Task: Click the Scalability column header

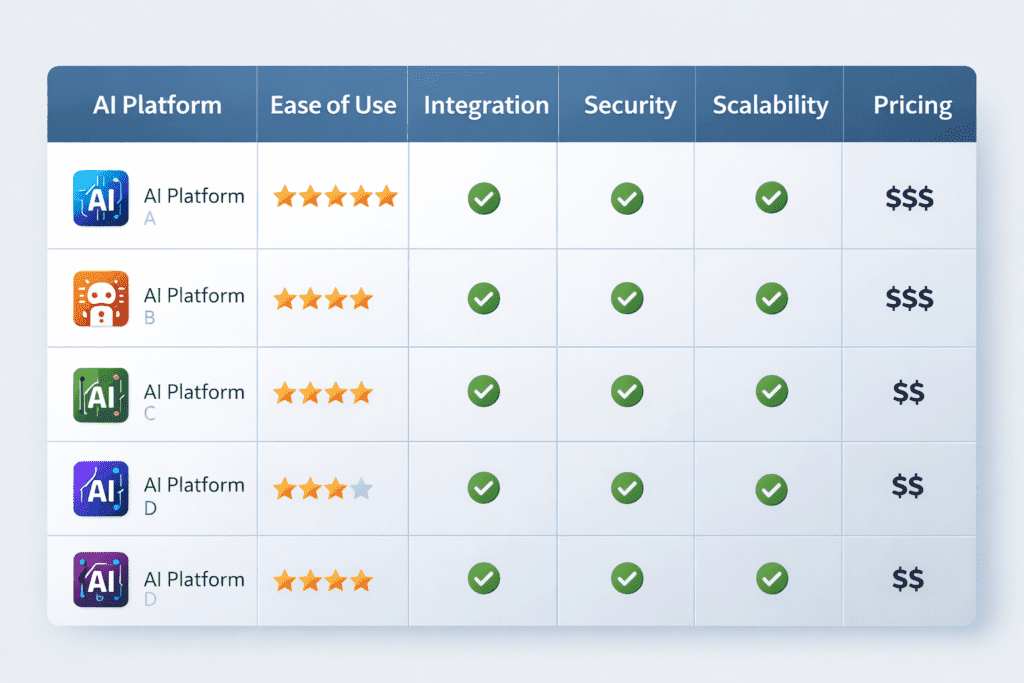Action: coord(771,106)
